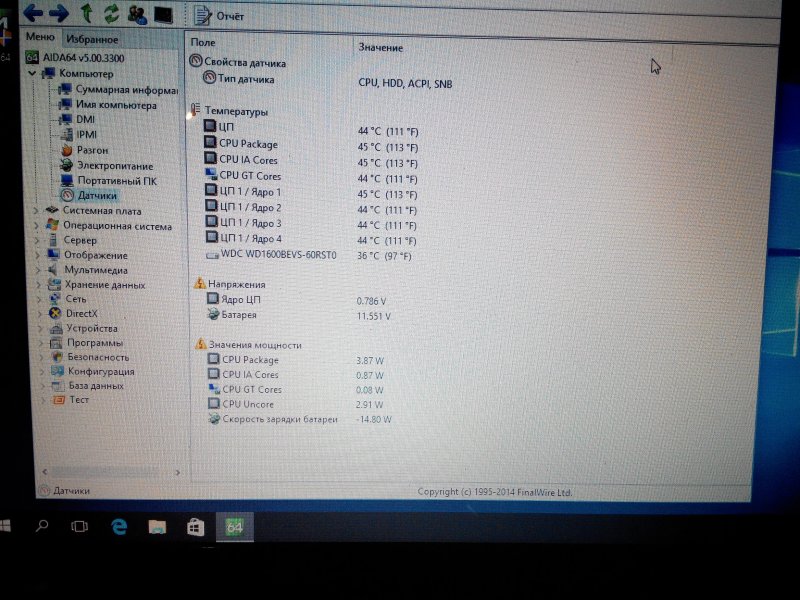Open the Отчёт report button
The height and width of the screenshot is (600, 800).
click(218, 15)
